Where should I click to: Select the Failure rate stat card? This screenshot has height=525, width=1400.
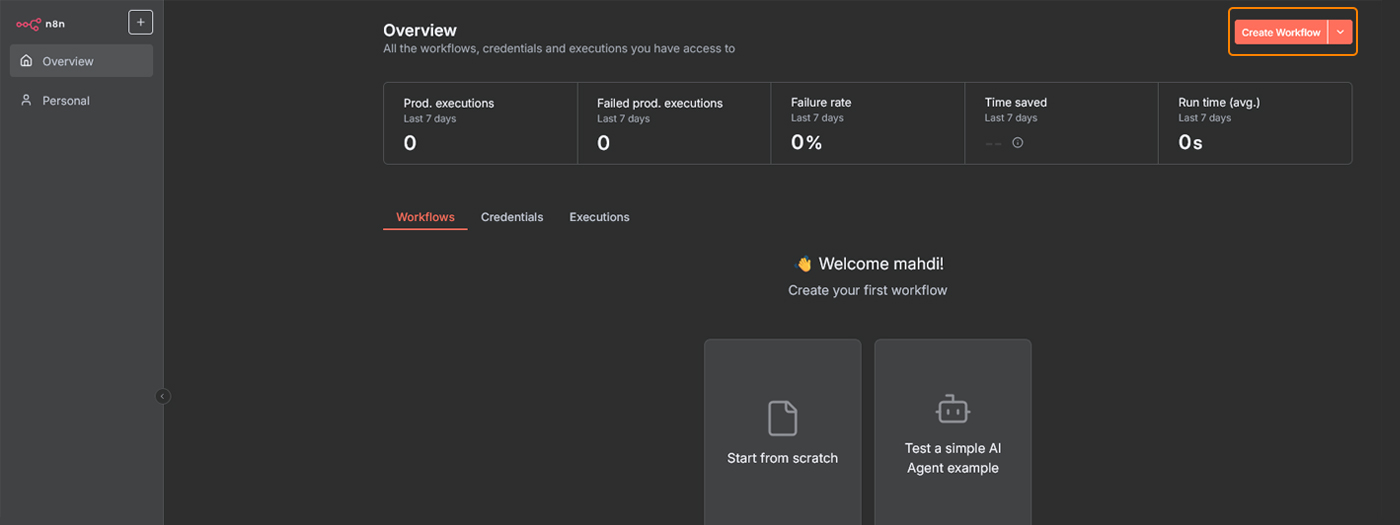[x=867, y=123]
